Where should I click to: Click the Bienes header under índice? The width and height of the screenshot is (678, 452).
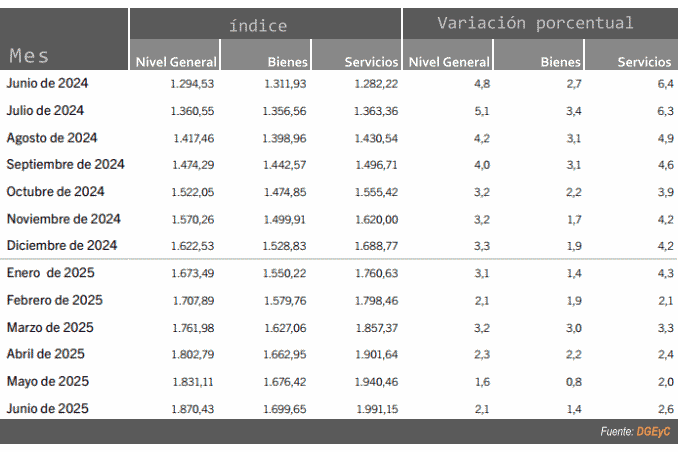288,62
